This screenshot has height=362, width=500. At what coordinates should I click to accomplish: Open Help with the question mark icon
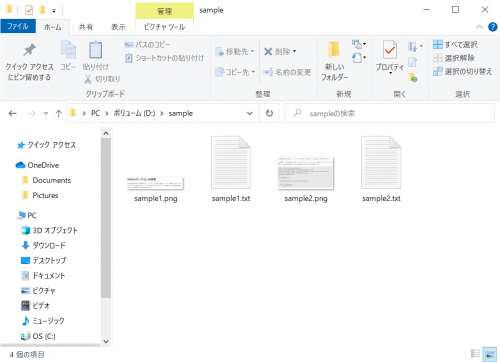(x=492, y=27)
